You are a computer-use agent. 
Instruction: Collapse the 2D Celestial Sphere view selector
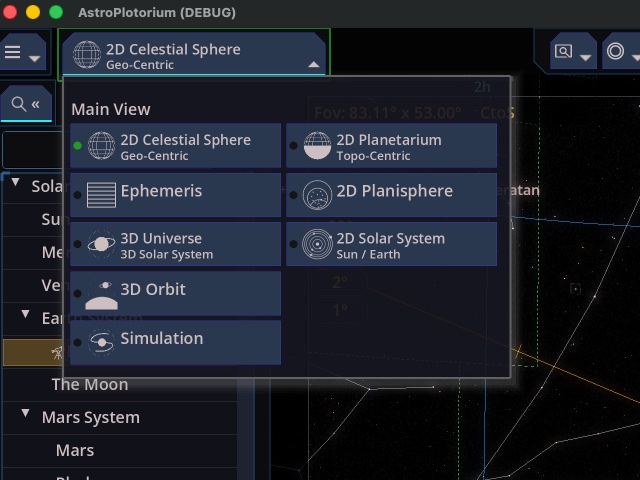pos(313,64)
